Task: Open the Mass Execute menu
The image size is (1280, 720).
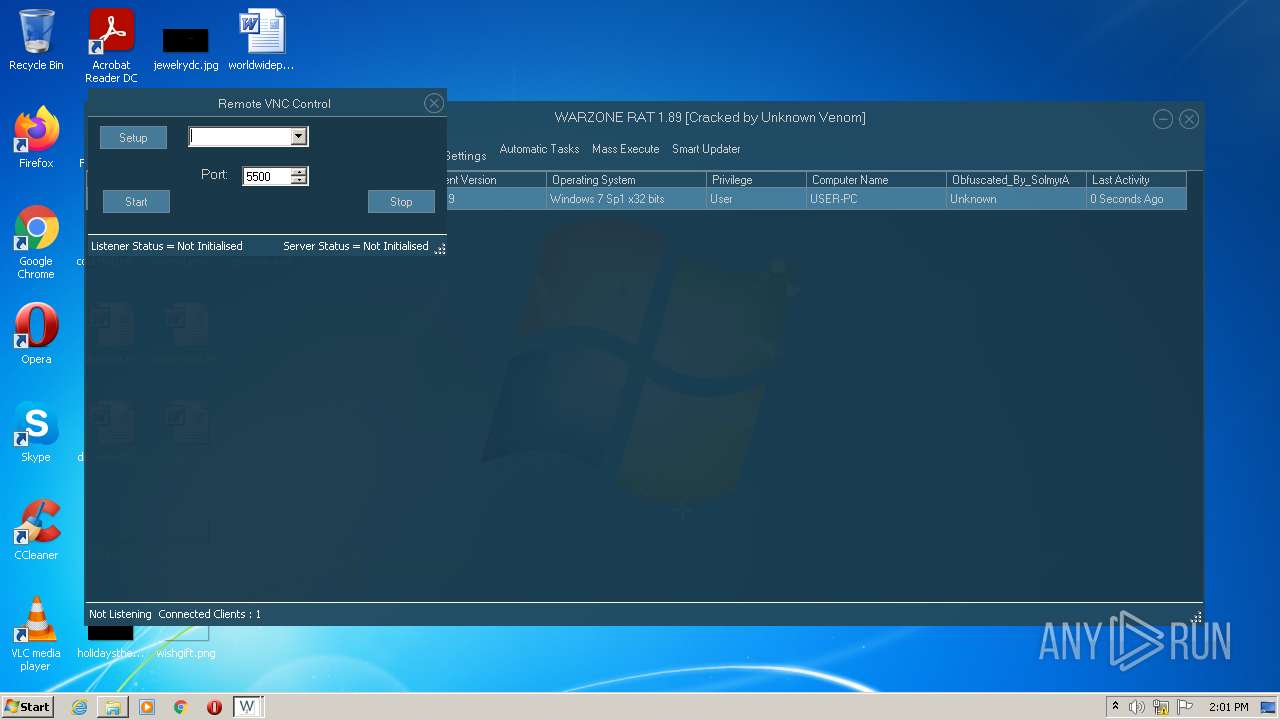Action: (x=626, y=149)
